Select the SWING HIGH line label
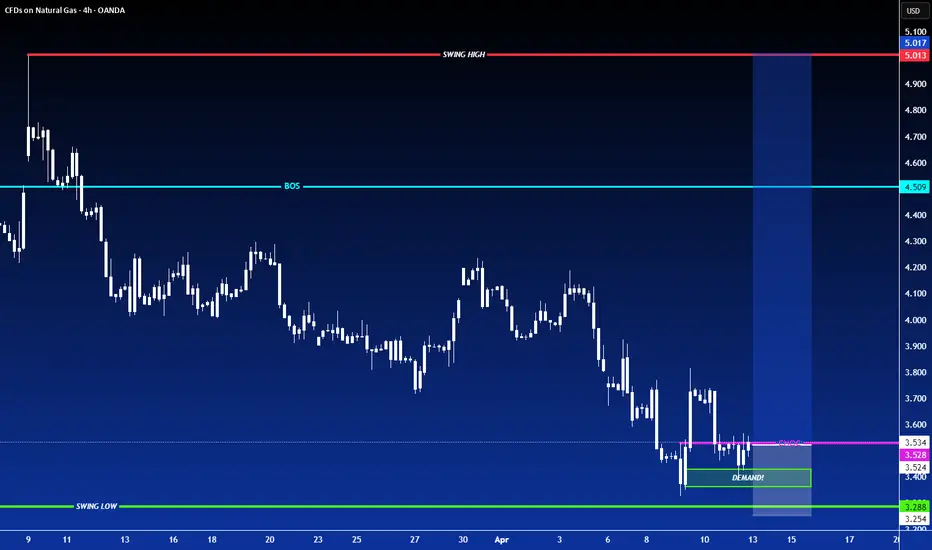932x550 pixels. point(464,54)
